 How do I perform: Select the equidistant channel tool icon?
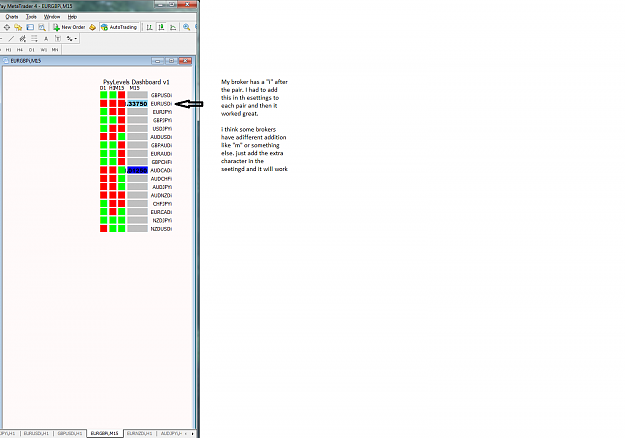click(23, 39)
